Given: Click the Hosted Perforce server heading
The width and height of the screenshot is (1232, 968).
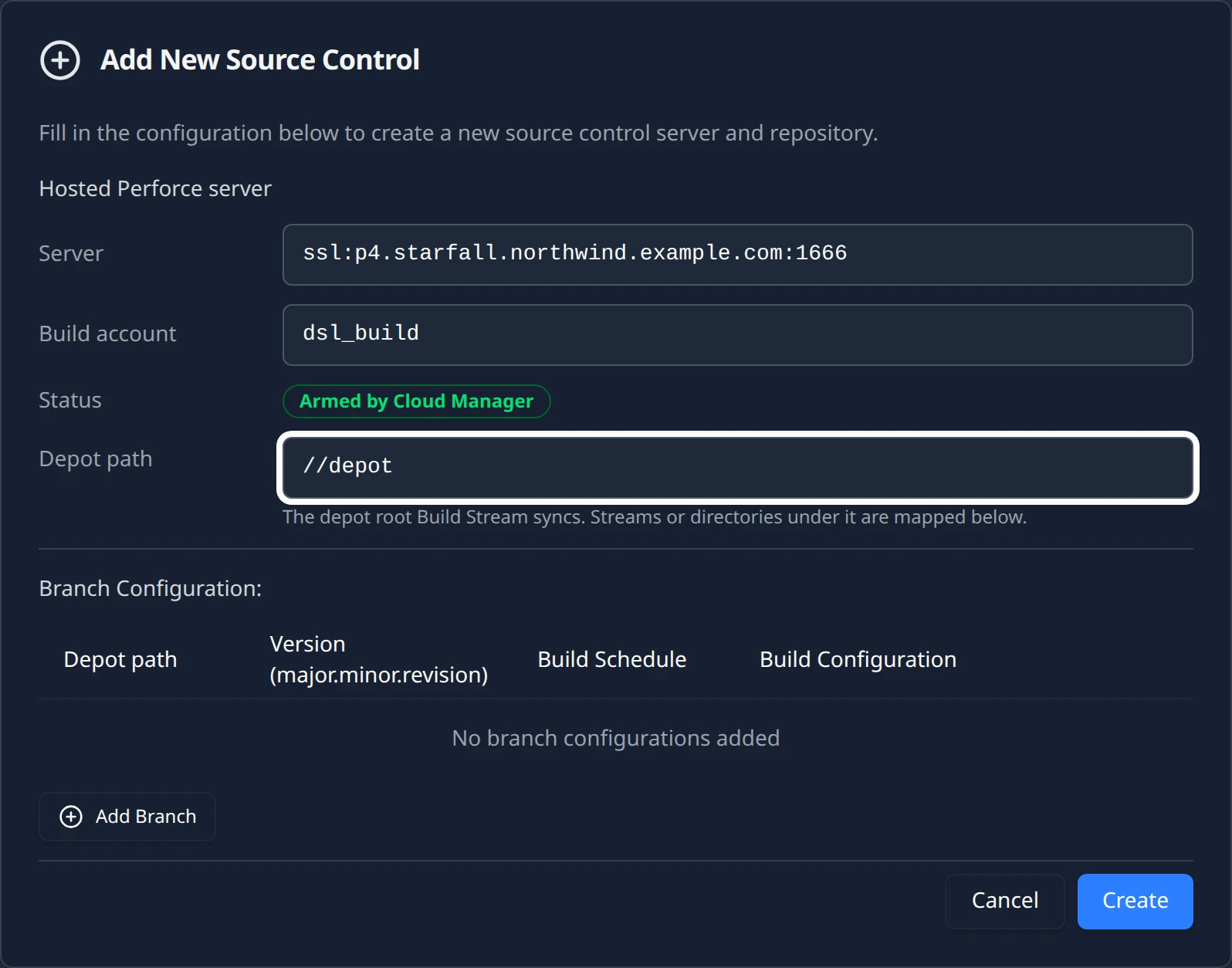Looking at the screenshot, I should pyautogui.click(x=155, y=188).
